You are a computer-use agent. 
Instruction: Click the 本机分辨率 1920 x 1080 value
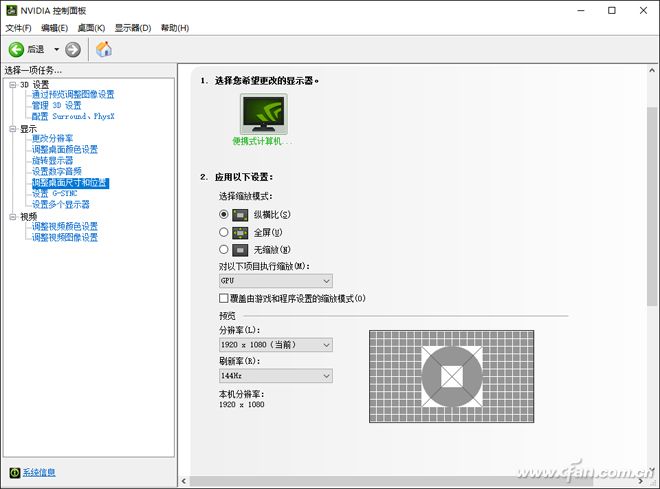point(242,404)
